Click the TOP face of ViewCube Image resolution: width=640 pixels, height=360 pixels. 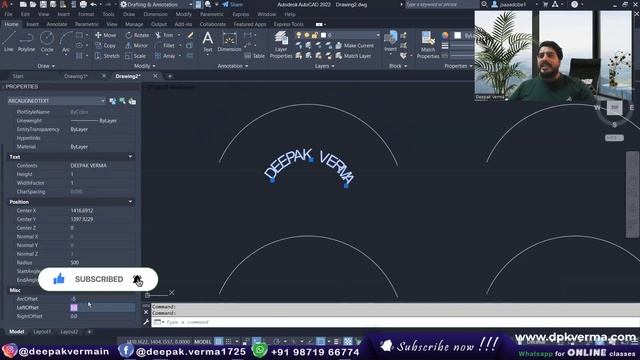click(x=615, y=108)
